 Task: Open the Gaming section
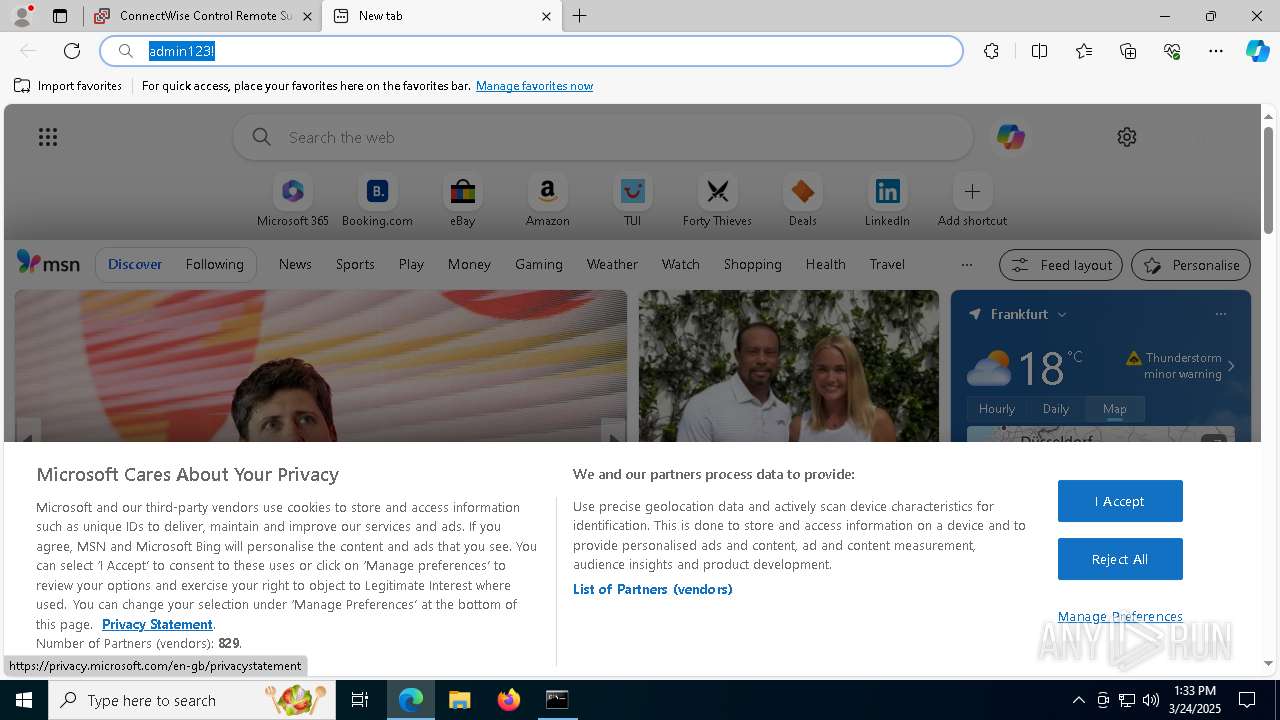[539, 264]
